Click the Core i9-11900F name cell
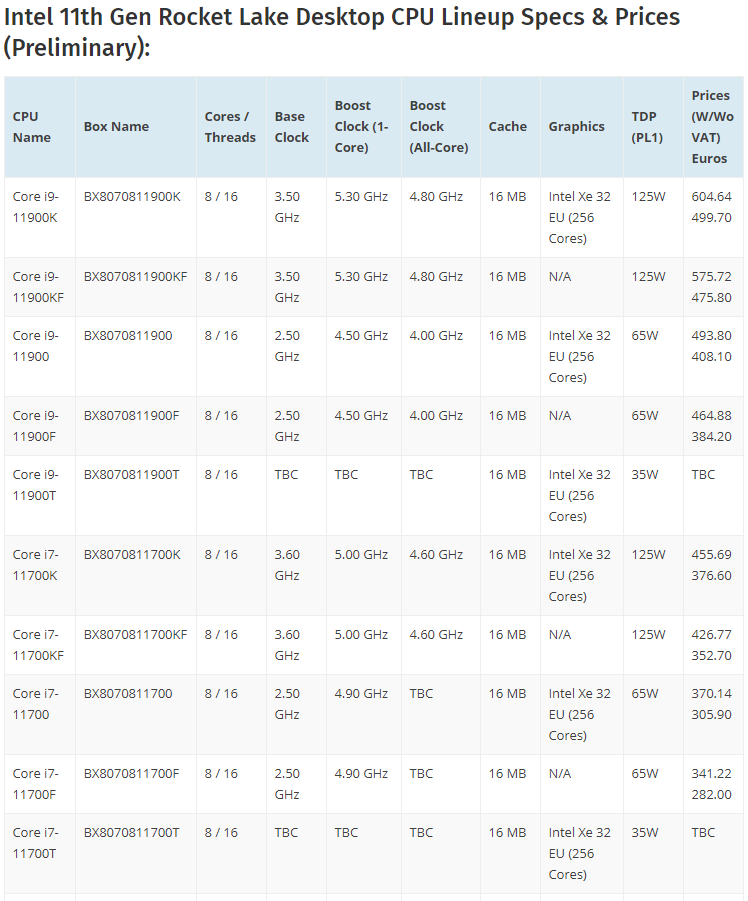The image size is (748, 901). click(x=36, y=426)
